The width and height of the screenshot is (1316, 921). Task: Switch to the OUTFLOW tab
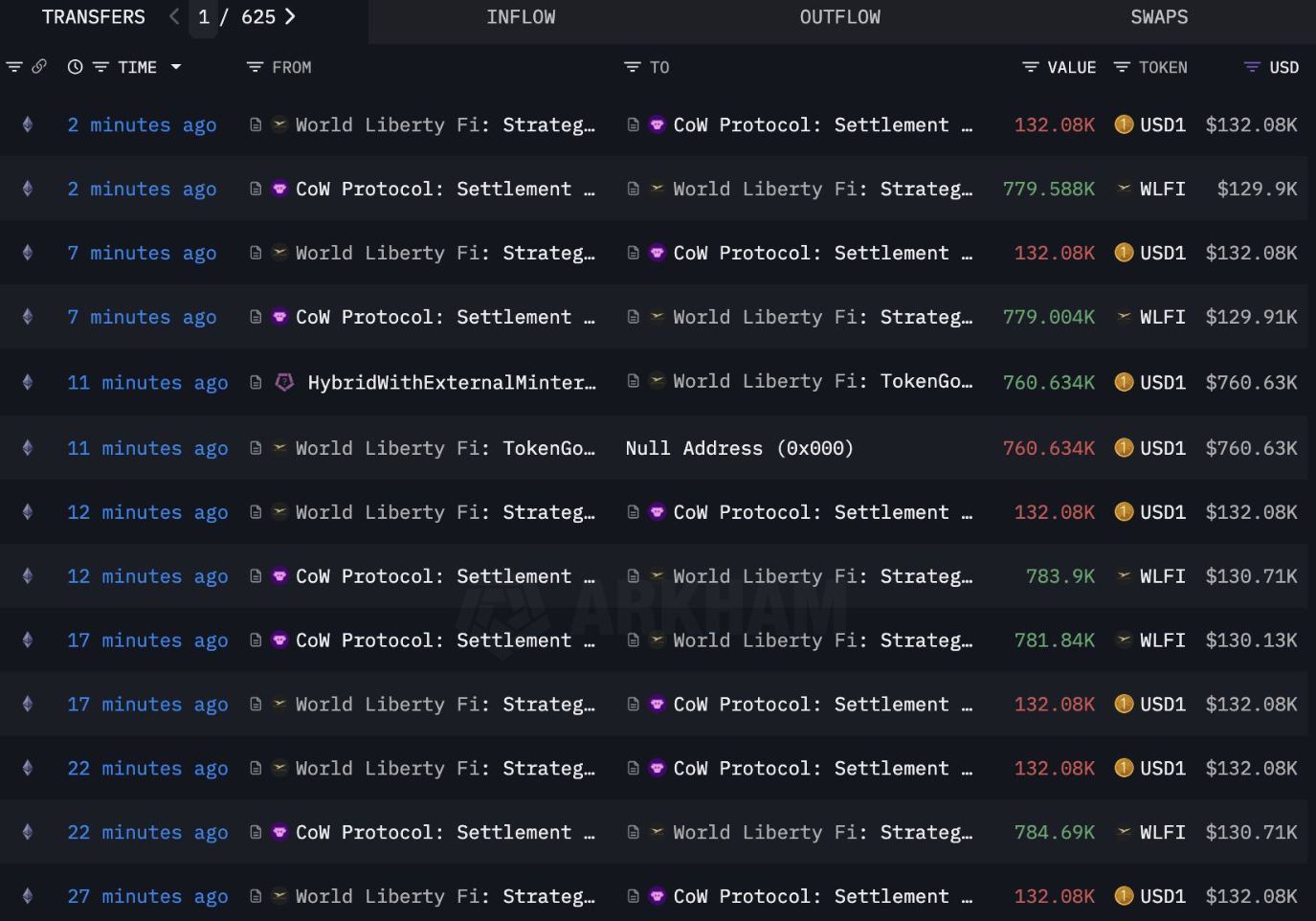[839, 17]
